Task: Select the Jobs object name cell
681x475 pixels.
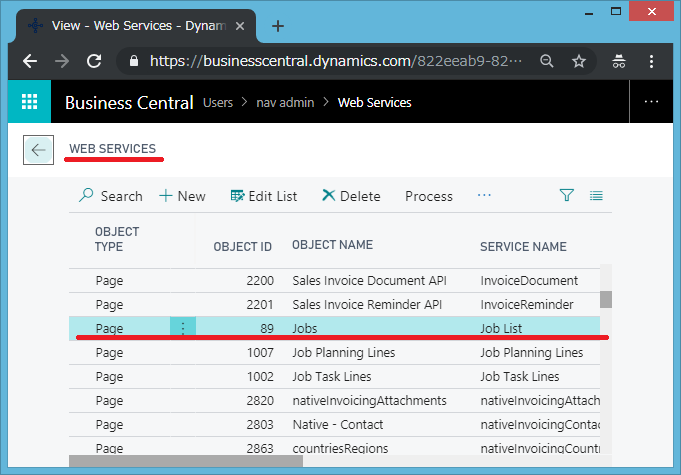Action: click(x=304, y=328)
